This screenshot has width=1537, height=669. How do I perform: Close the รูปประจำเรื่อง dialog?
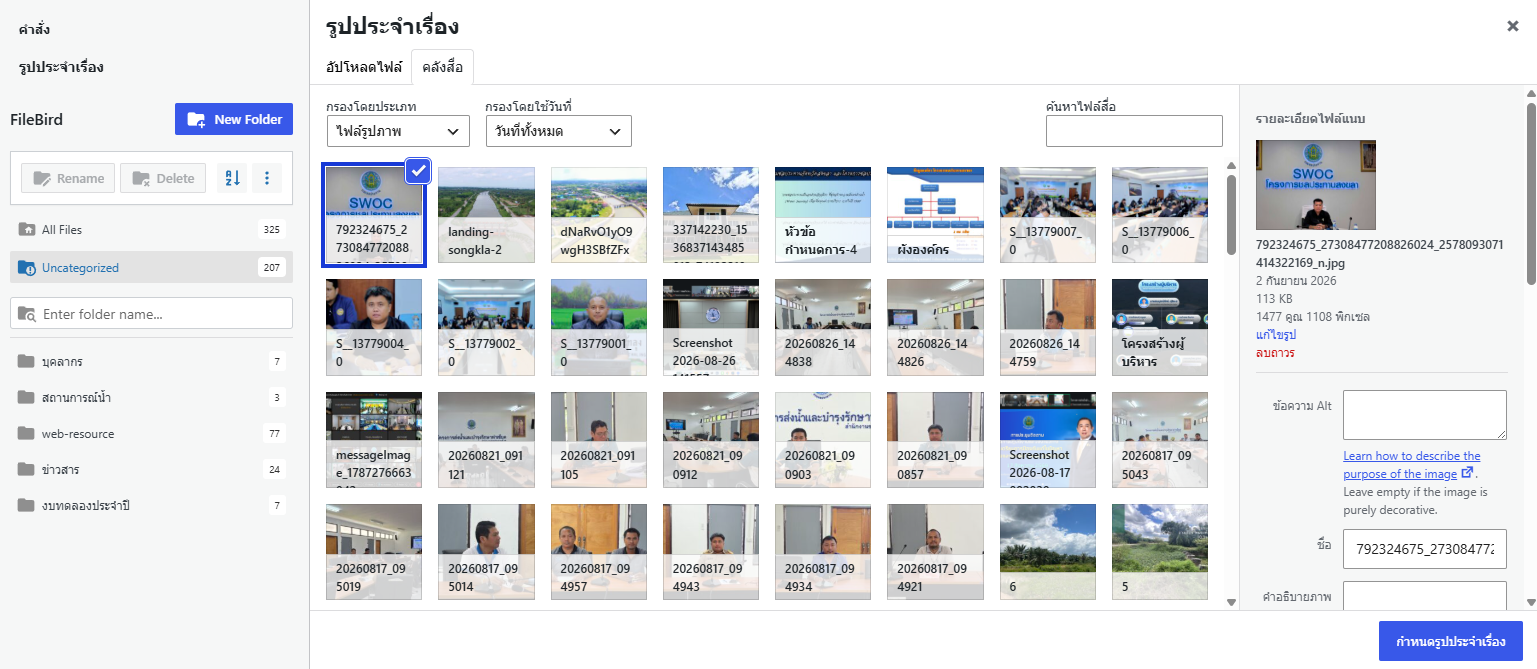[x=1513, y=26]
